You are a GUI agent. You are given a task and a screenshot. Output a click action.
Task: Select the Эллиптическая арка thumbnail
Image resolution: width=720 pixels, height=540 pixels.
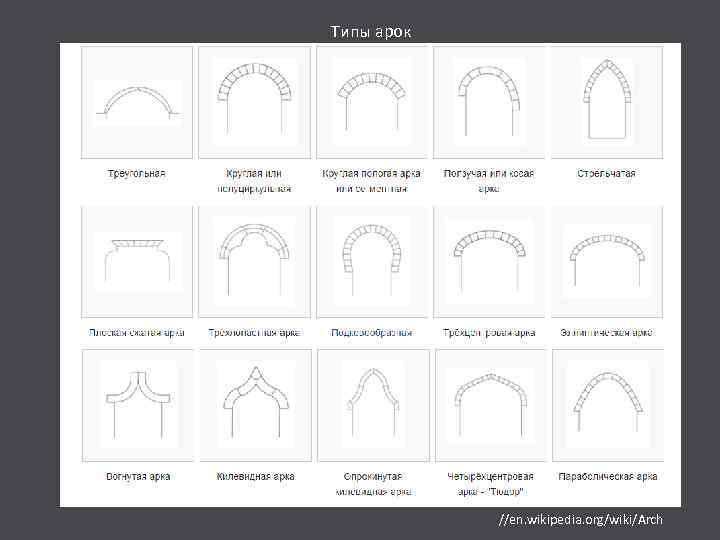(x=607, y=262)
